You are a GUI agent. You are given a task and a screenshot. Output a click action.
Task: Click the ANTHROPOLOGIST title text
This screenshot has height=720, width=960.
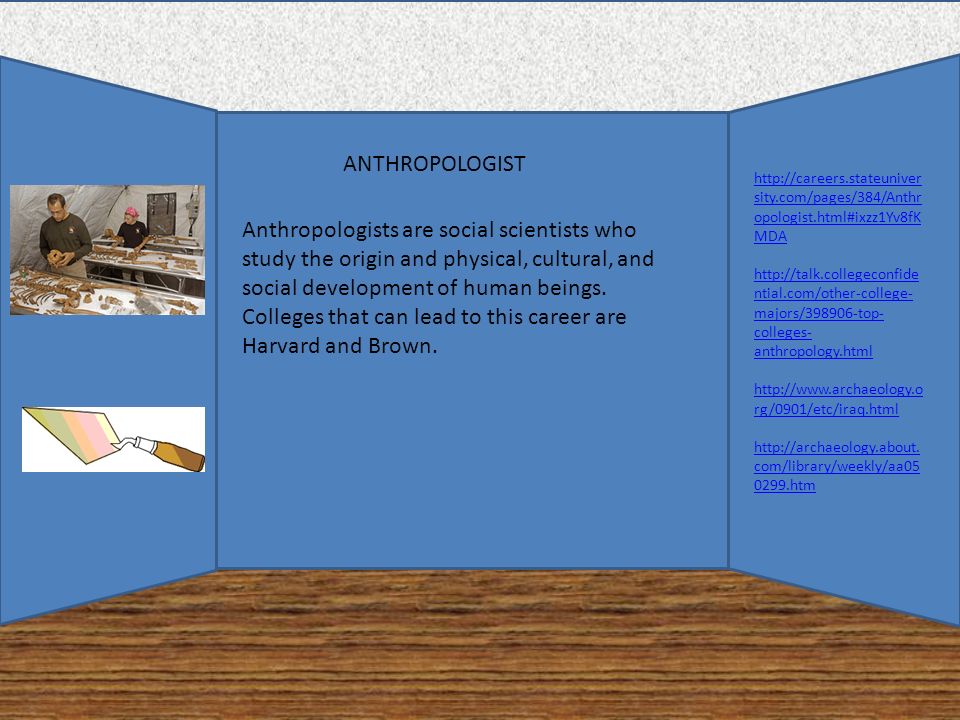(434, 164)
